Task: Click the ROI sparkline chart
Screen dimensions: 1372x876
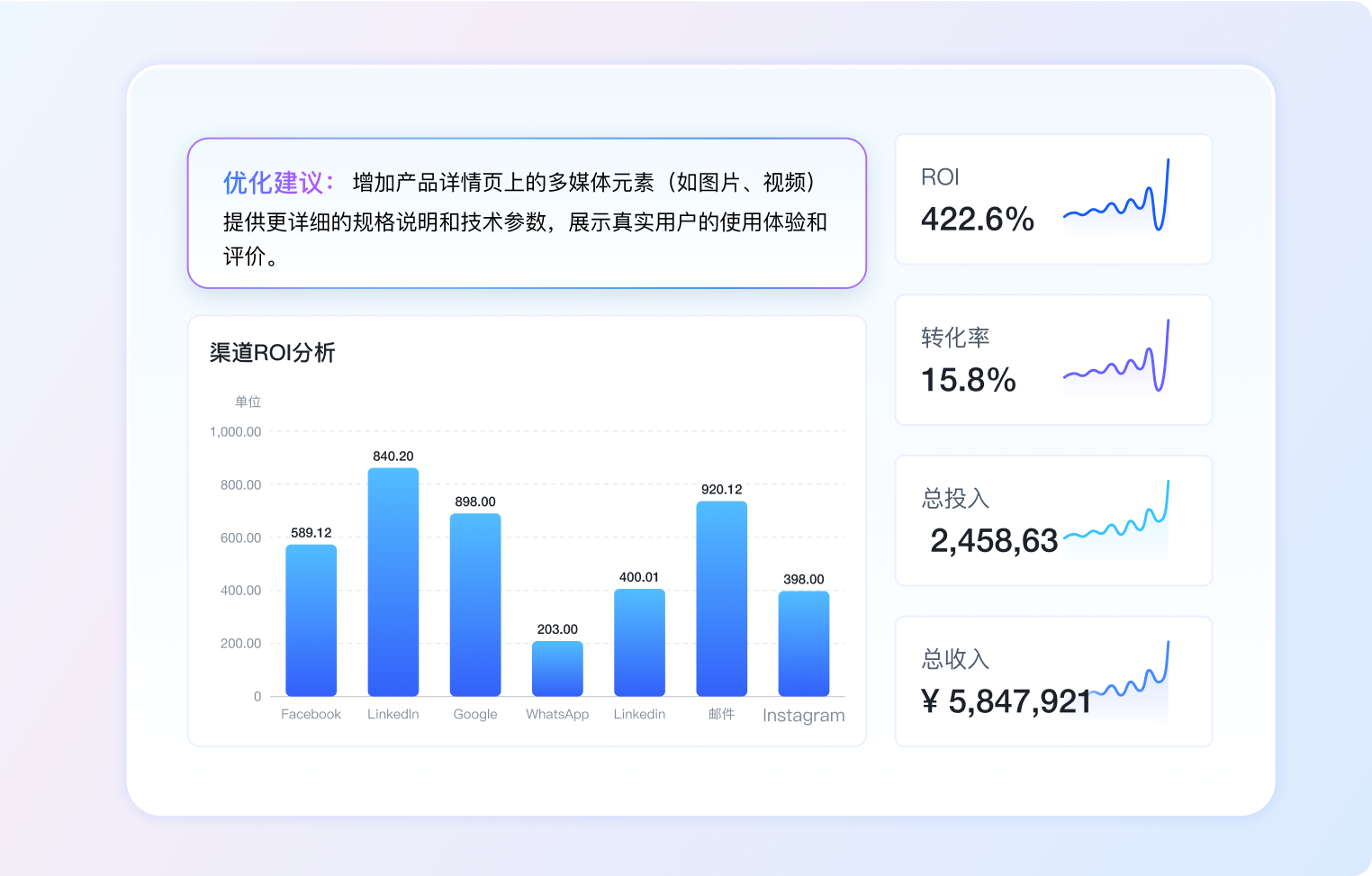Action: (1116, 196)
